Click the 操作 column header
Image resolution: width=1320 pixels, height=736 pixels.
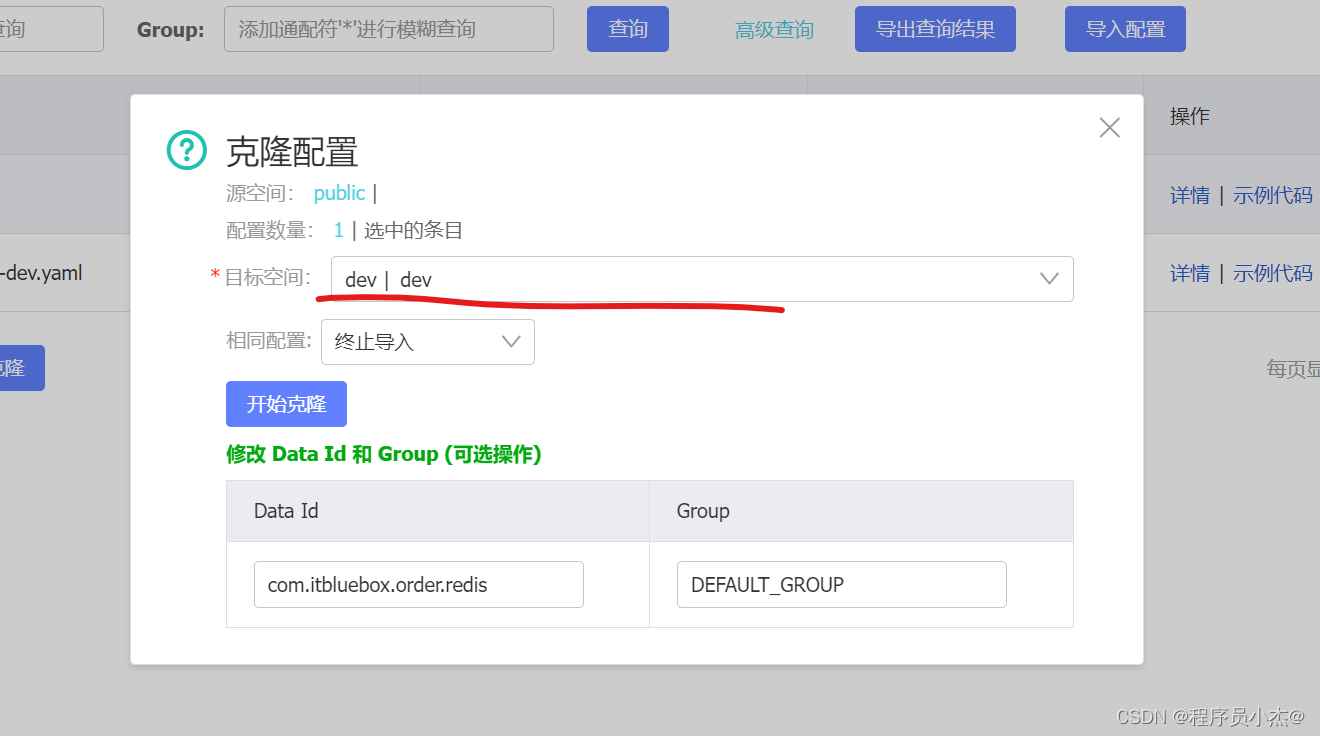[x=1190, y=117]
